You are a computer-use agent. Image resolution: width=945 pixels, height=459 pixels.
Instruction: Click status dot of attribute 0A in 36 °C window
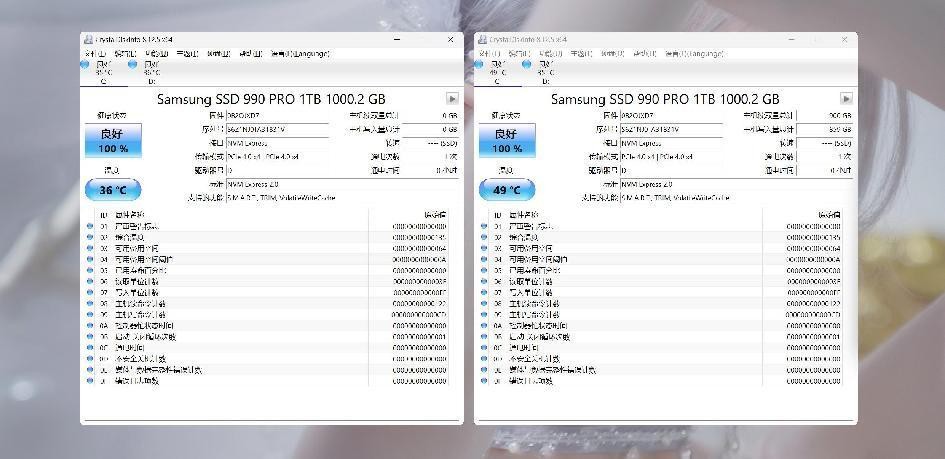coord(90,325)
